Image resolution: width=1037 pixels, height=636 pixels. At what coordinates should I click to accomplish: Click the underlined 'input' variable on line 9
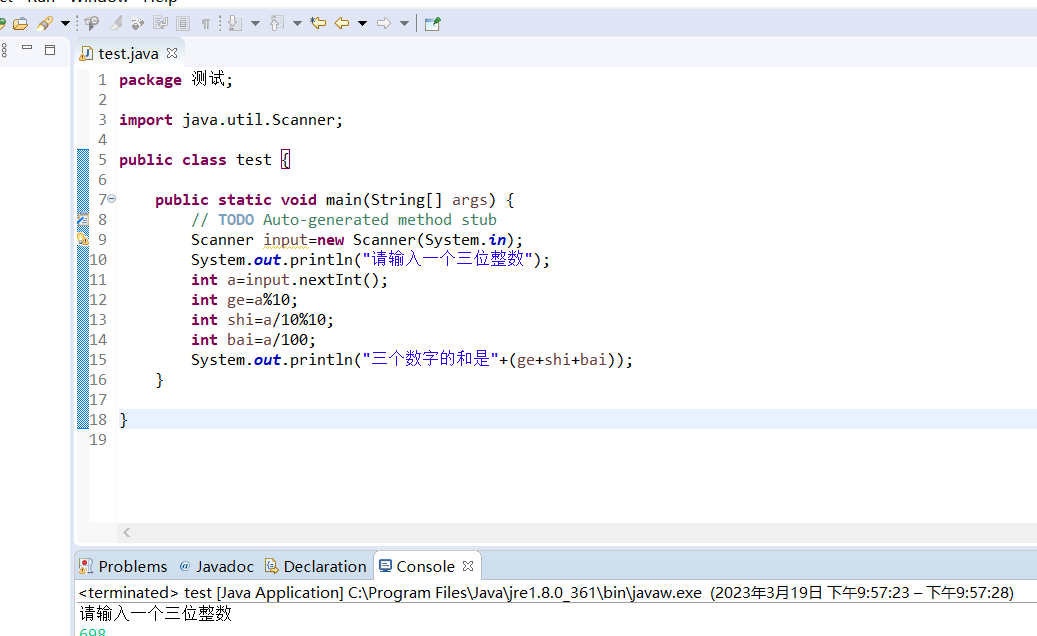point(286,240)
